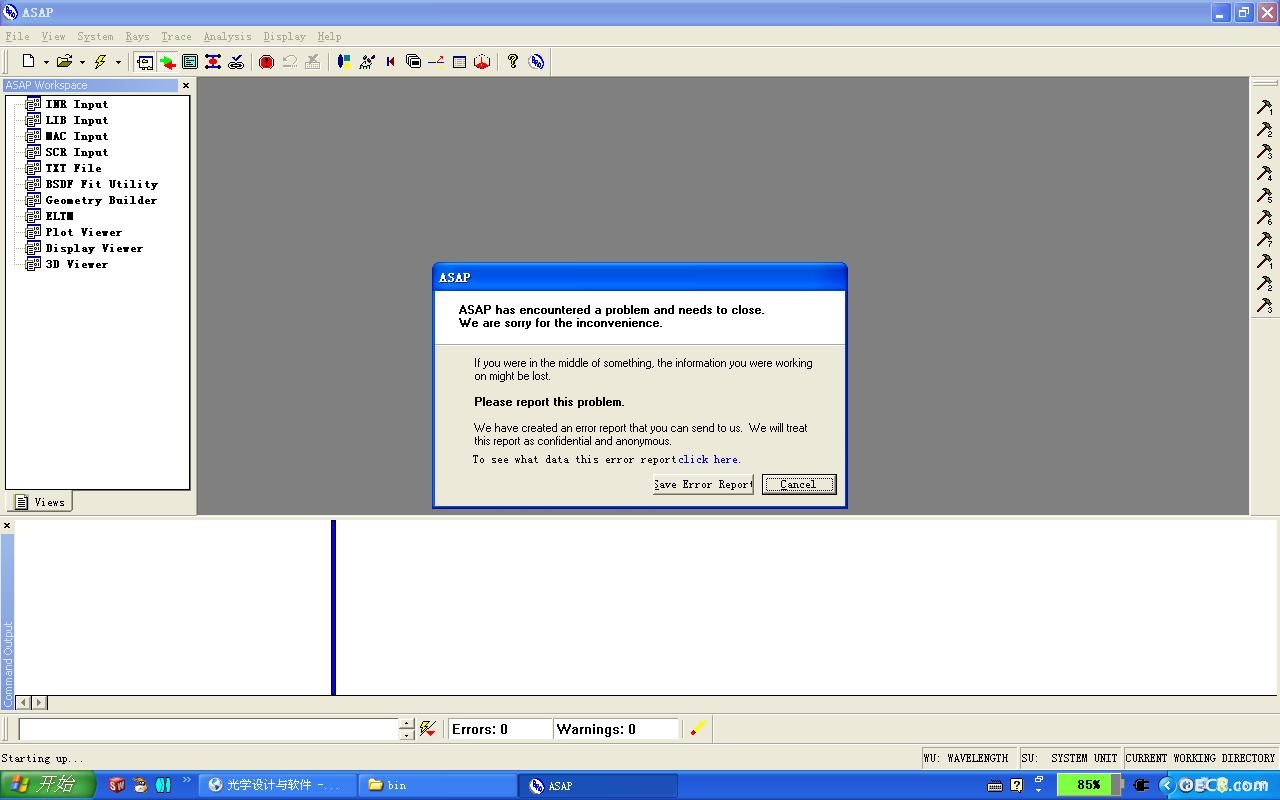The width and height of the screenshot is (1280, 800).
Task: Click the red stop sign toolbar icon
Action: [266, 62]
